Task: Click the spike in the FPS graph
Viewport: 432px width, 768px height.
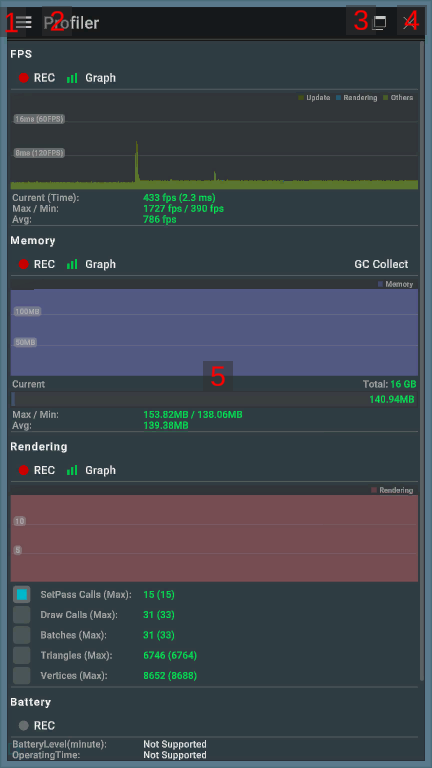Action: pyautogui.click(x=137, y=161)
